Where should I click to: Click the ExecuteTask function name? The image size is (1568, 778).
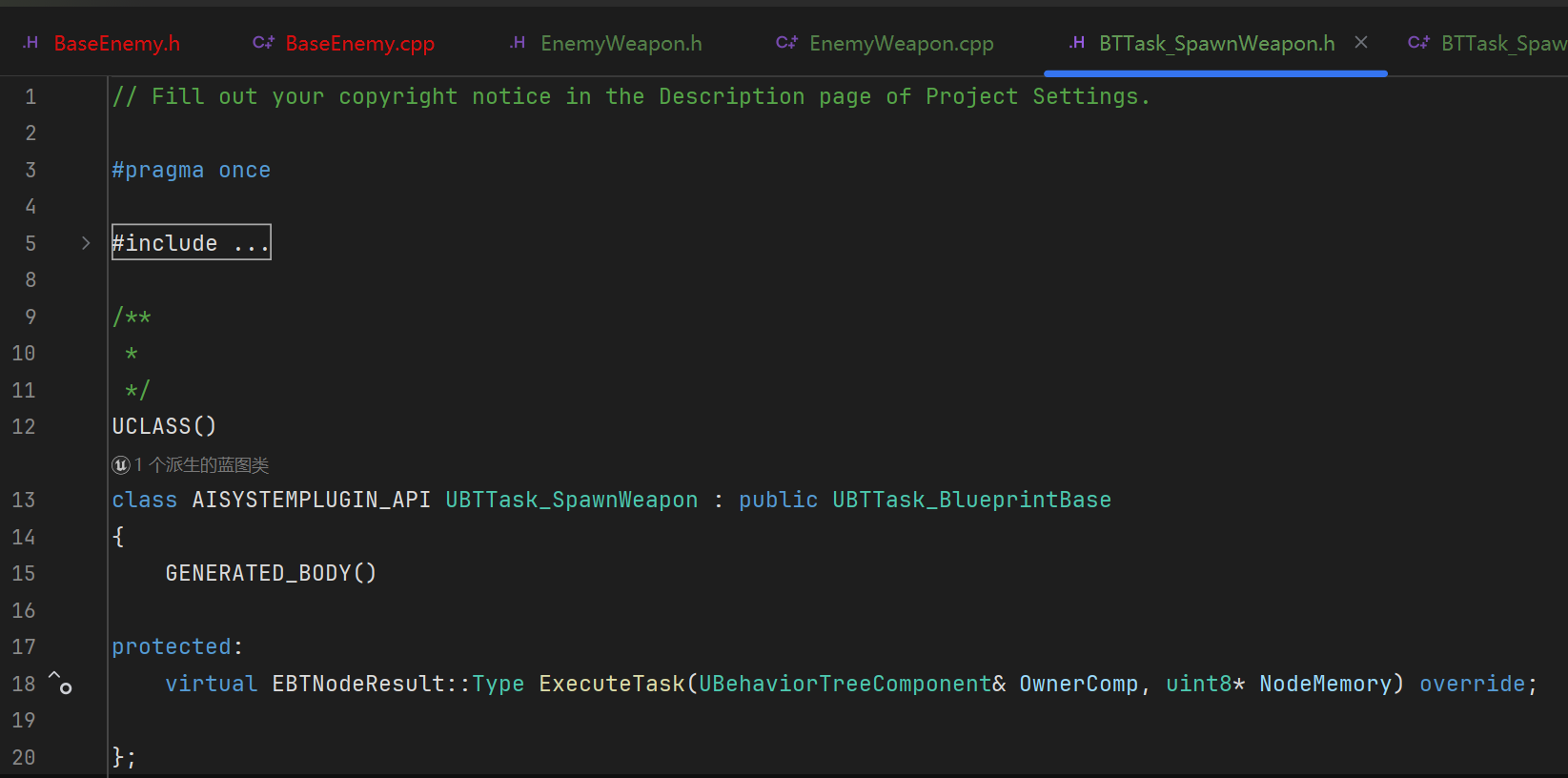point(612,684)
